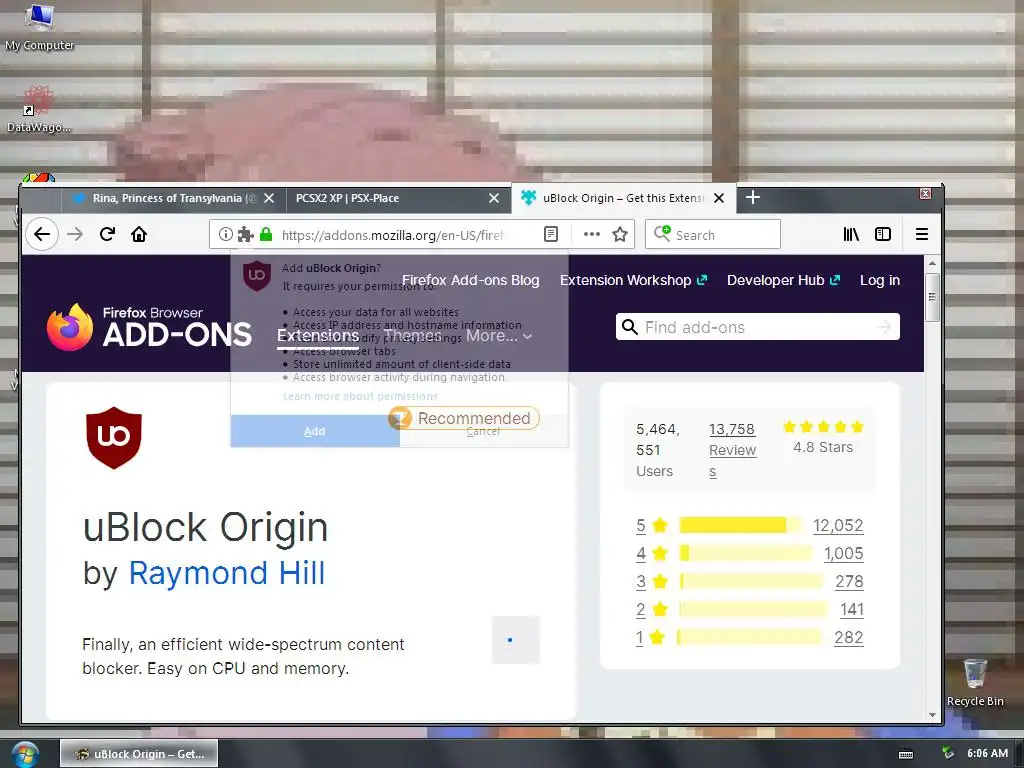Open the Themes section
Viewport: 1024px width, 768px height.
(412, 336)
